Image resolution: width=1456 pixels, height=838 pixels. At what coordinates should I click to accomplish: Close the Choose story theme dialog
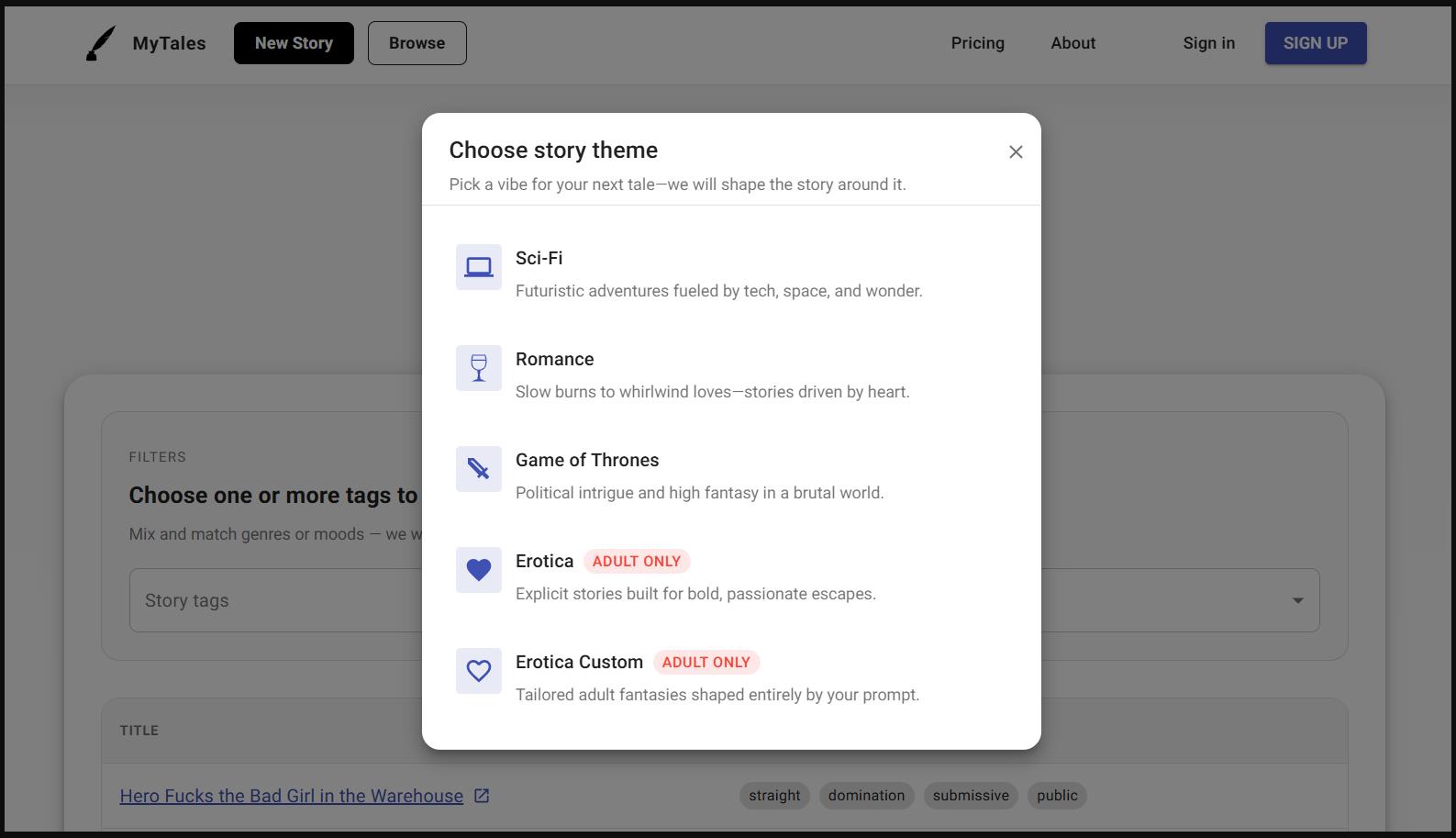pos(1016,152)
